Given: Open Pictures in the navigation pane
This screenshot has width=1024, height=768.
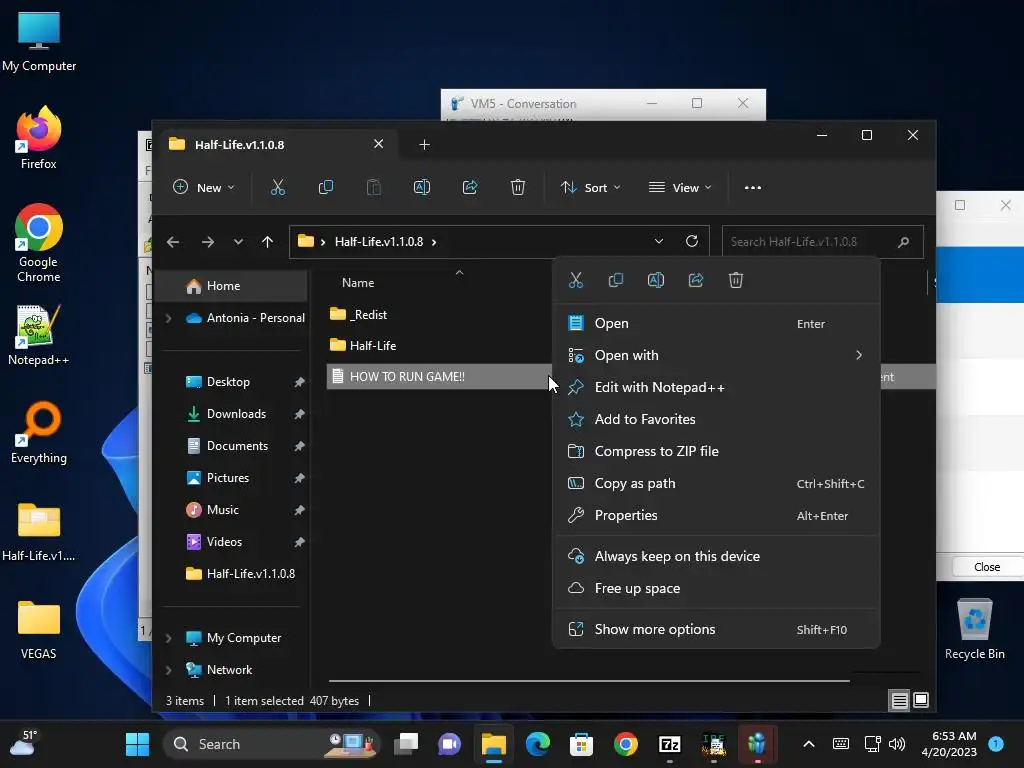Looking at the screenshot, I should pos(228,478).
